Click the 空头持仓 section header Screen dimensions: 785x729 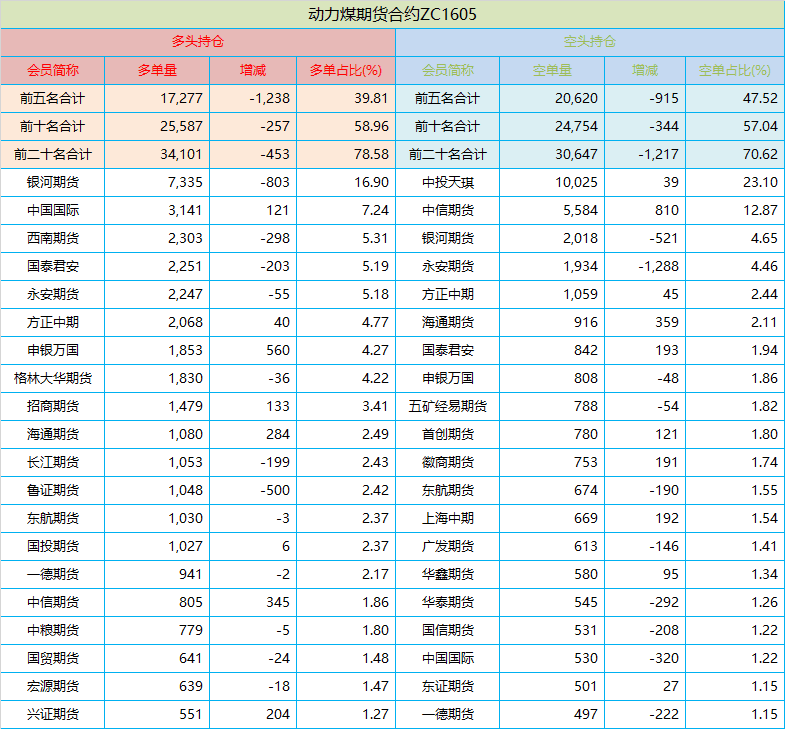[590, 42]
